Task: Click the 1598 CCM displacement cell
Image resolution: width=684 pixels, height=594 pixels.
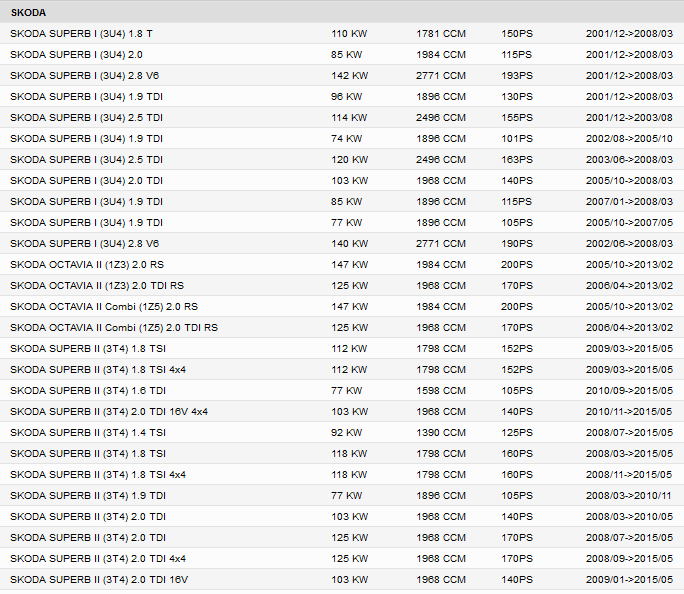Action: tap(441, 390)
